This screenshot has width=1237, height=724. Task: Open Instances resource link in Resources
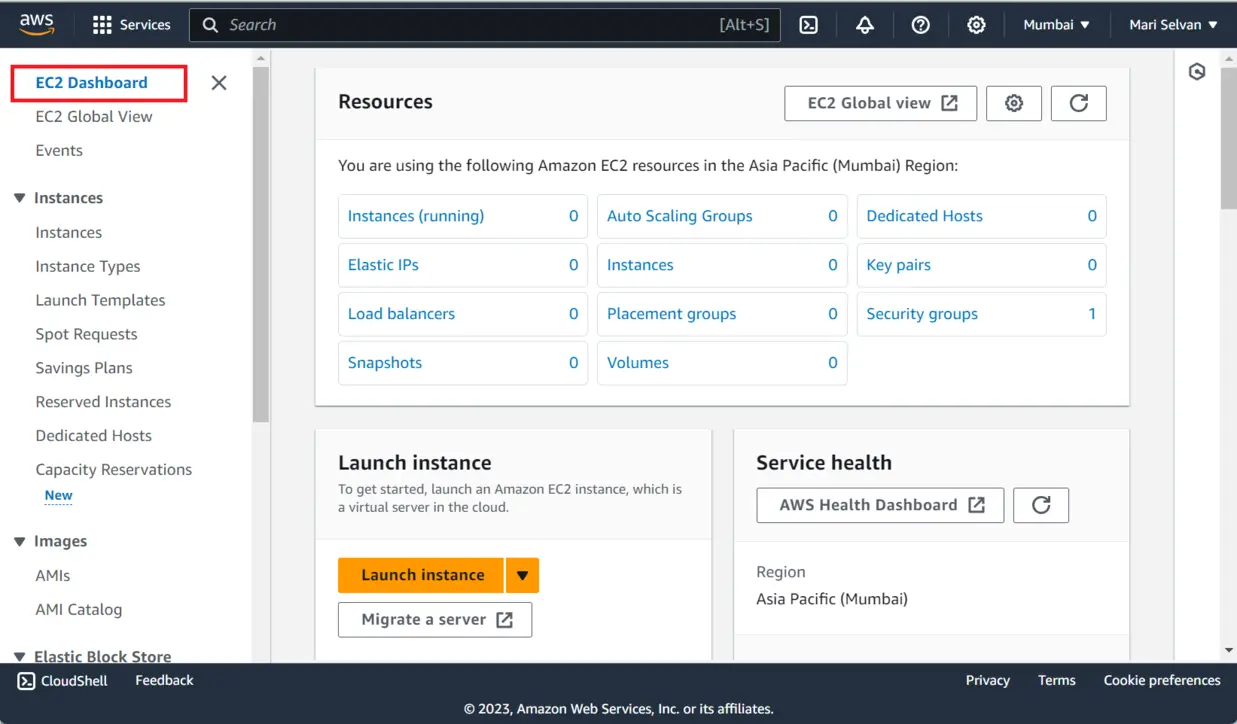pyautogui.click(x=640, y=265)
